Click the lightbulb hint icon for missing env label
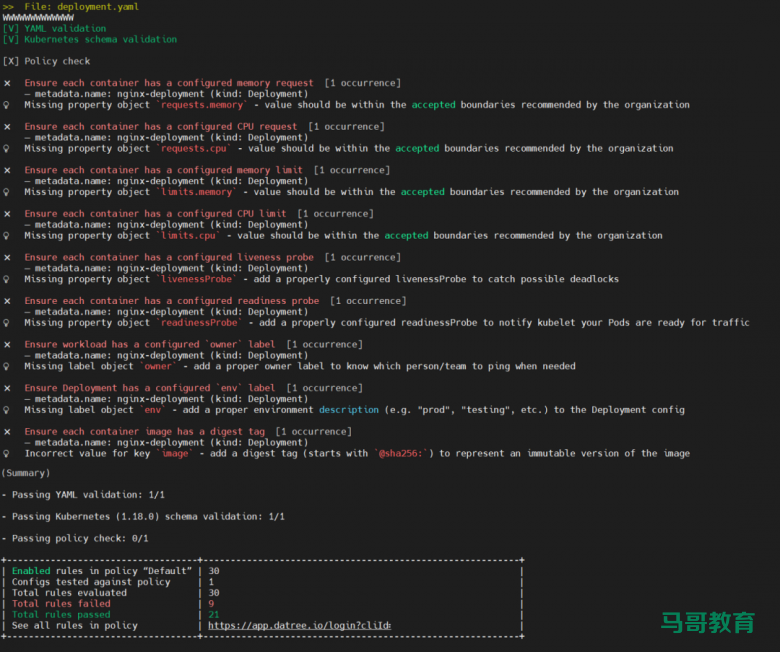This screenshot has width=780, height=652. point(8,410)
